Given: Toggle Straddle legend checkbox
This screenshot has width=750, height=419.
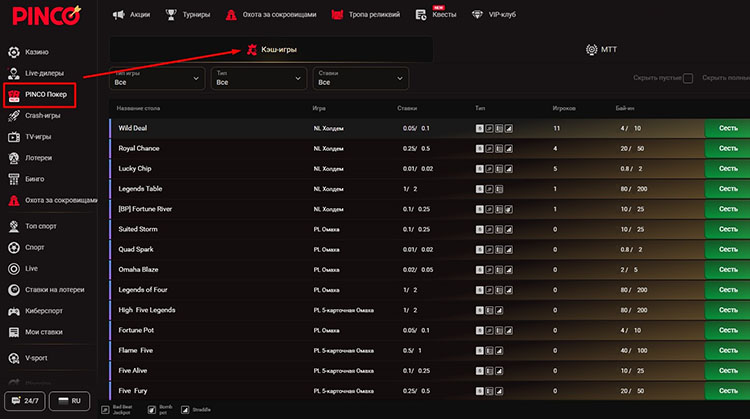Looking at the screenshot, I should coord(185,410).
